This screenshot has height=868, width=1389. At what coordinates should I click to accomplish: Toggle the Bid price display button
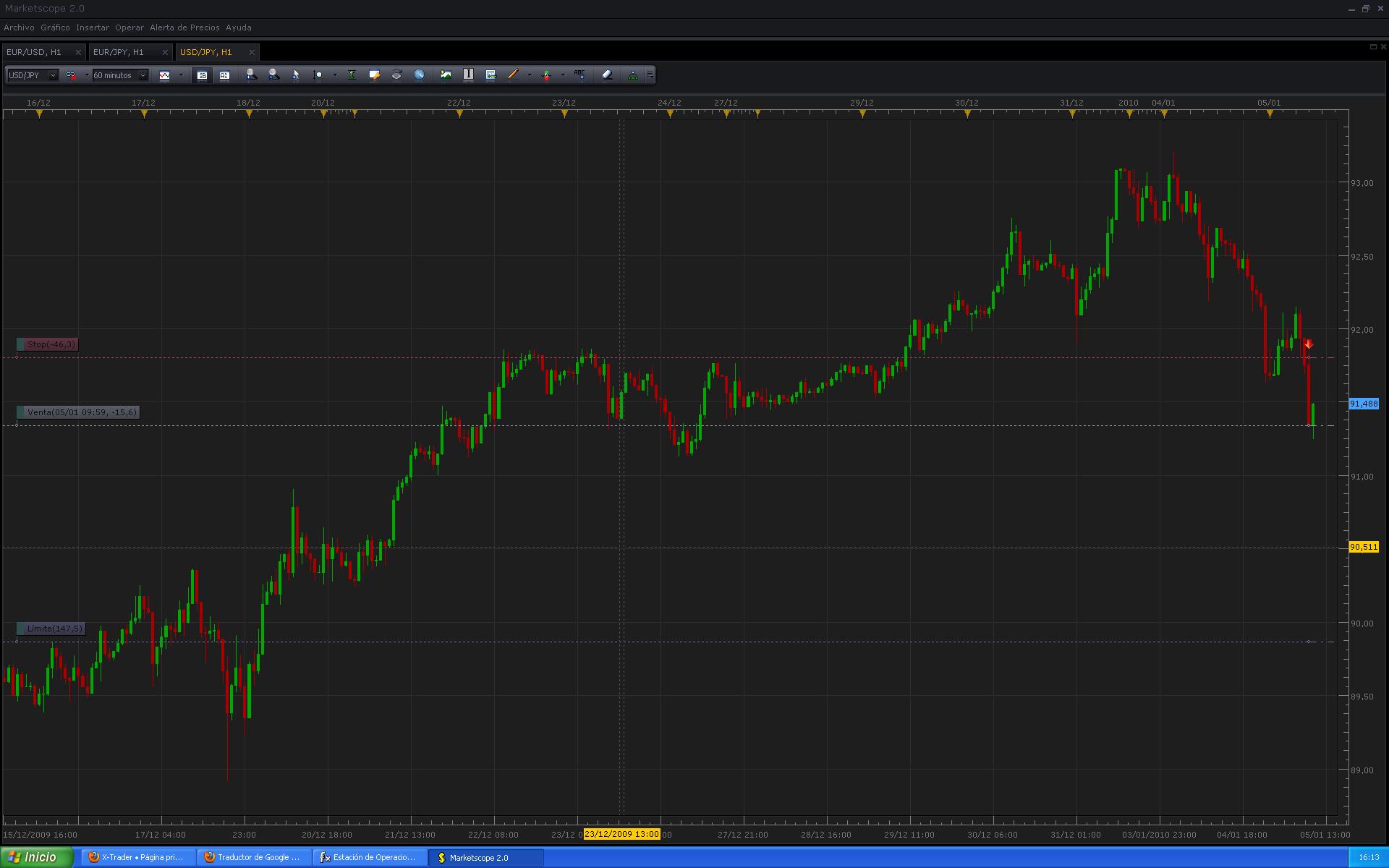pyautogui.click(x=202, y=75)
